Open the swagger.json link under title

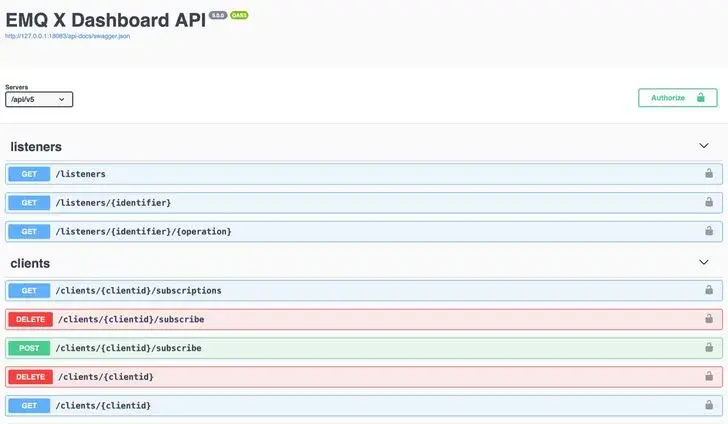(x=68, y=36)
